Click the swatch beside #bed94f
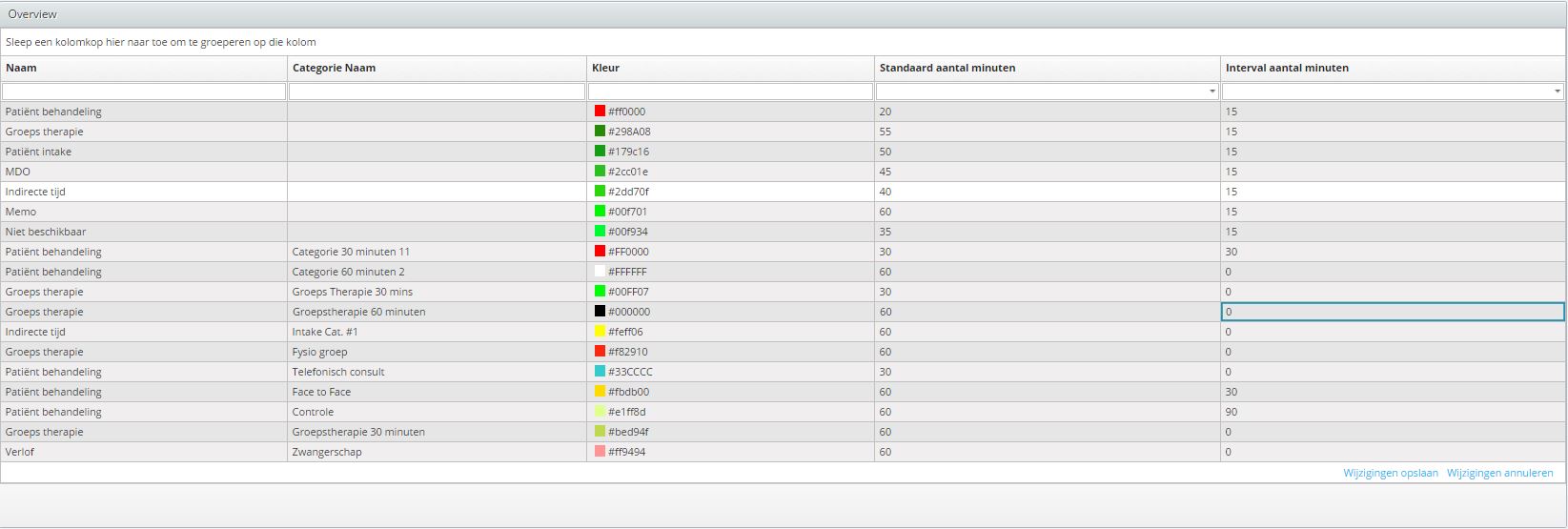Viewport: 1568px width, 529px height. tap(600, 432)
